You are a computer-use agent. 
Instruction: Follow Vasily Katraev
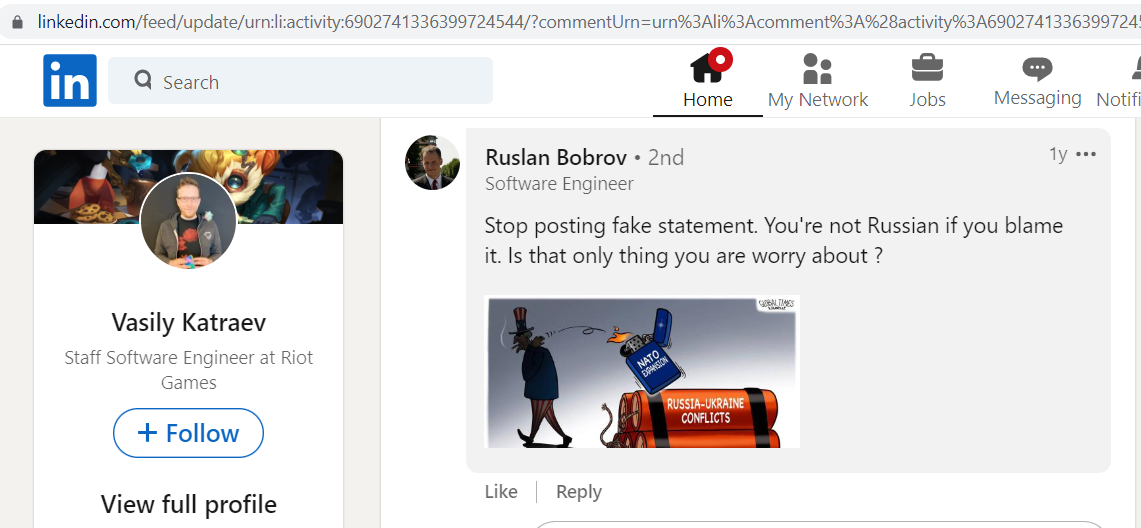[x=188, y=433]
